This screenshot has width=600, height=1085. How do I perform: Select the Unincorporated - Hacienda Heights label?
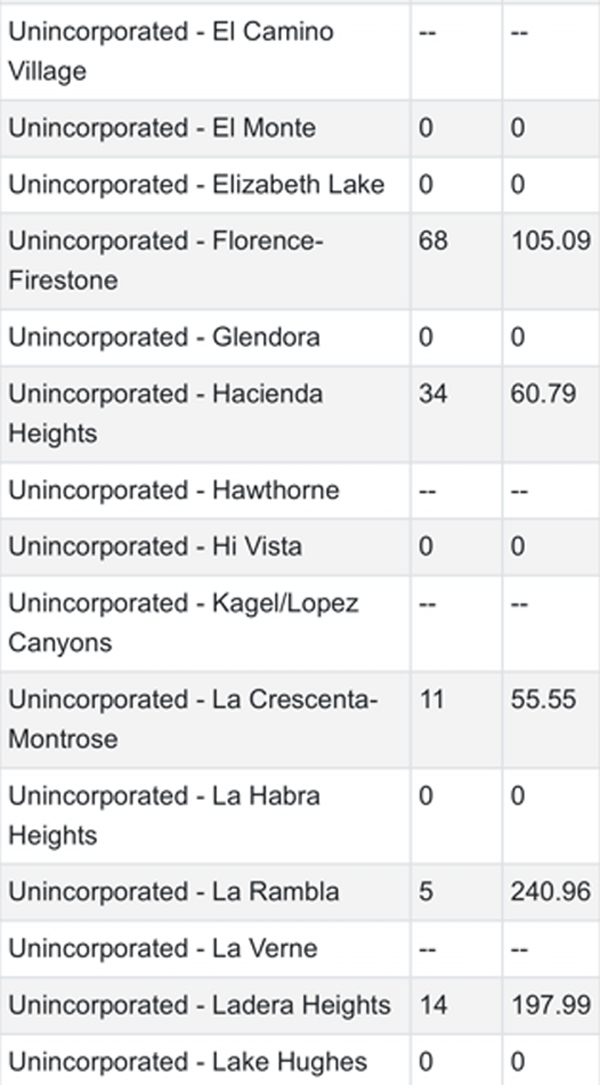[165, 414]
